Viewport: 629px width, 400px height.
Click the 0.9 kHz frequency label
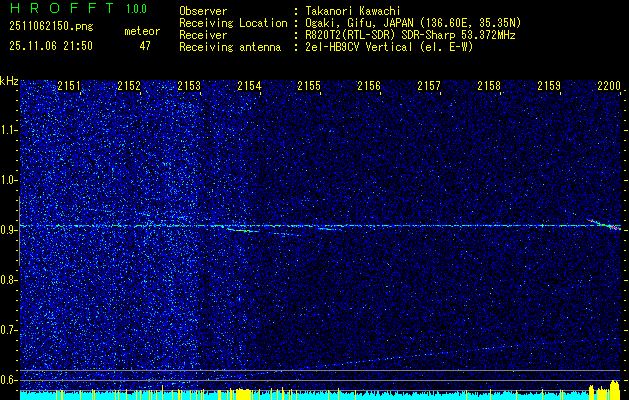tap(8, 230)
